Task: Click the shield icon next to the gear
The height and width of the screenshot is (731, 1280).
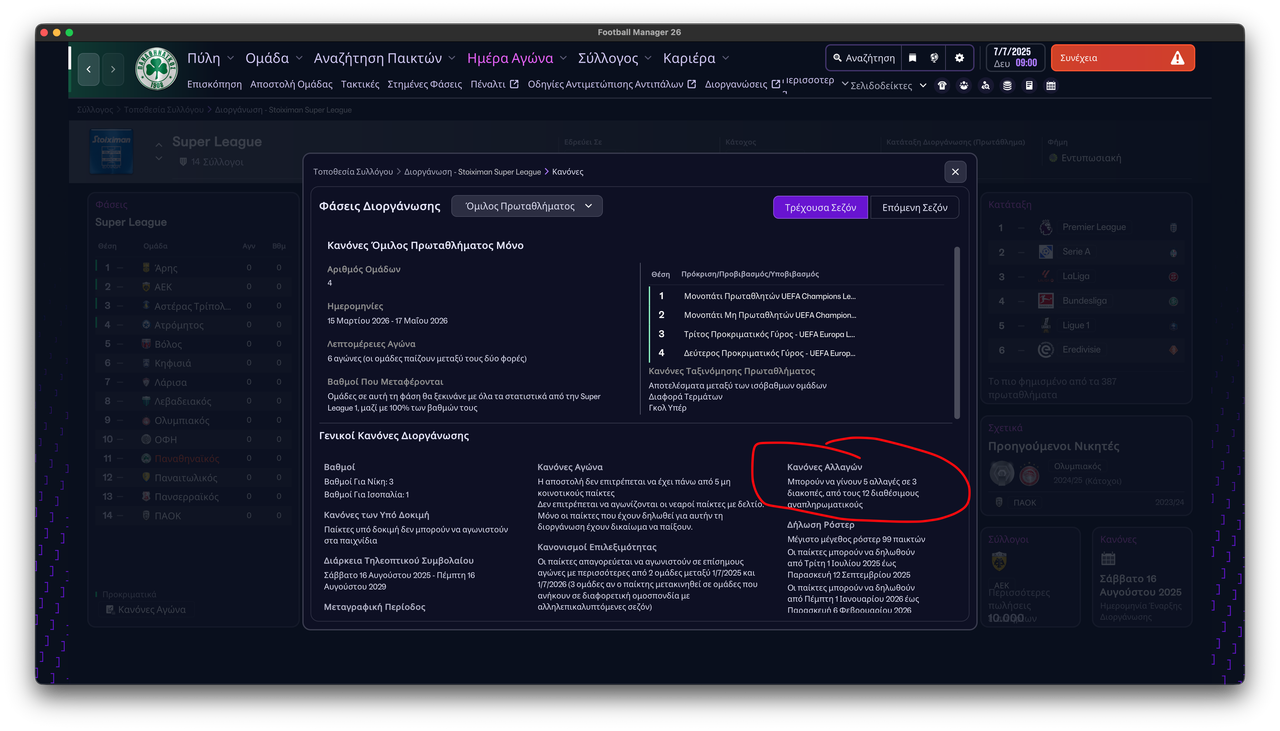Action: coord(935,58)
